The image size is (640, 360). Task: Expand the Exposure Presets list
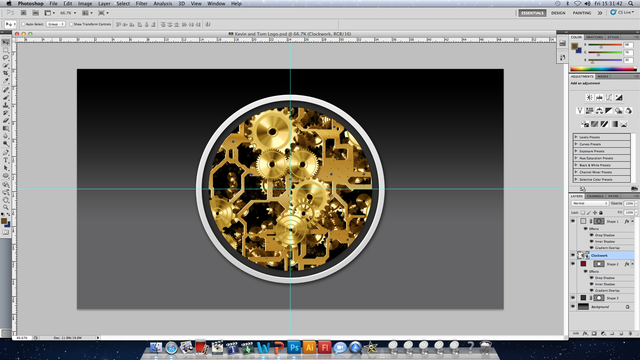[576, 151]
